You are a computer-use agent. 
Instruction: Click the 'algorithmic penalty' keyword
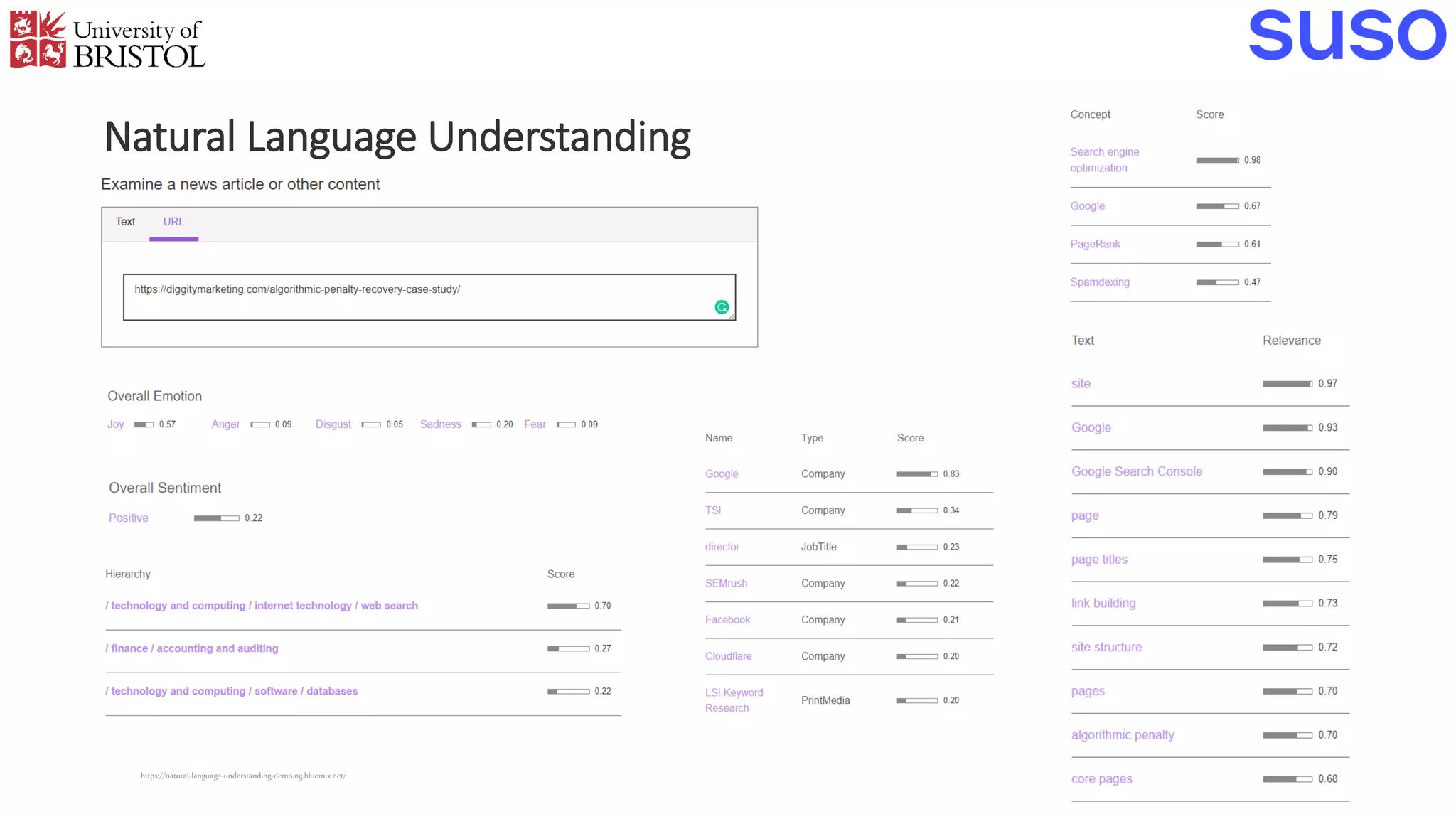(x=1123, y=735)
